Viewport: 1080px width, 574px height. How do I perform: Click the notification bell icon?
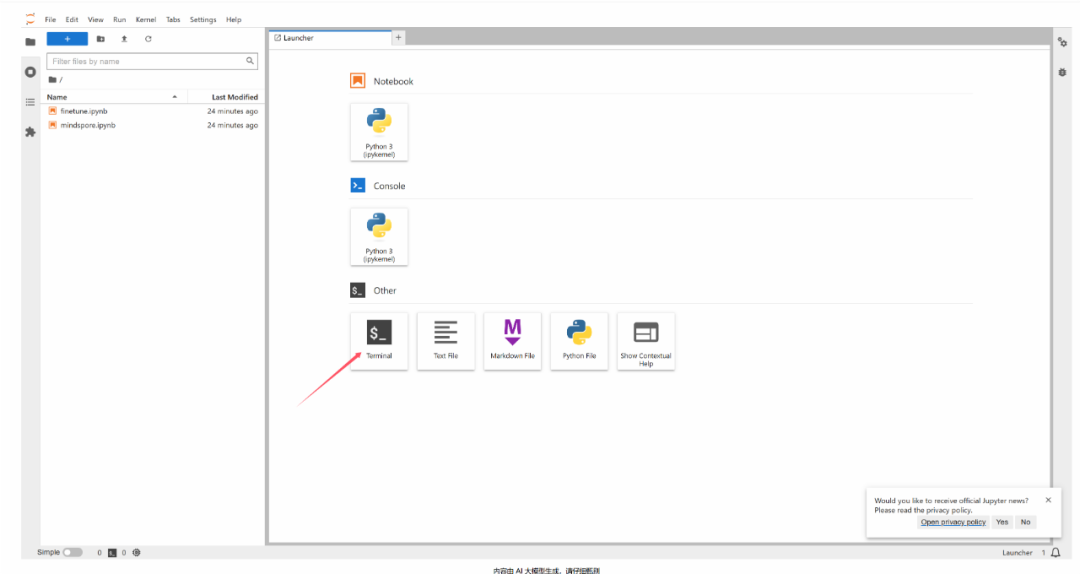[1055, 553]
